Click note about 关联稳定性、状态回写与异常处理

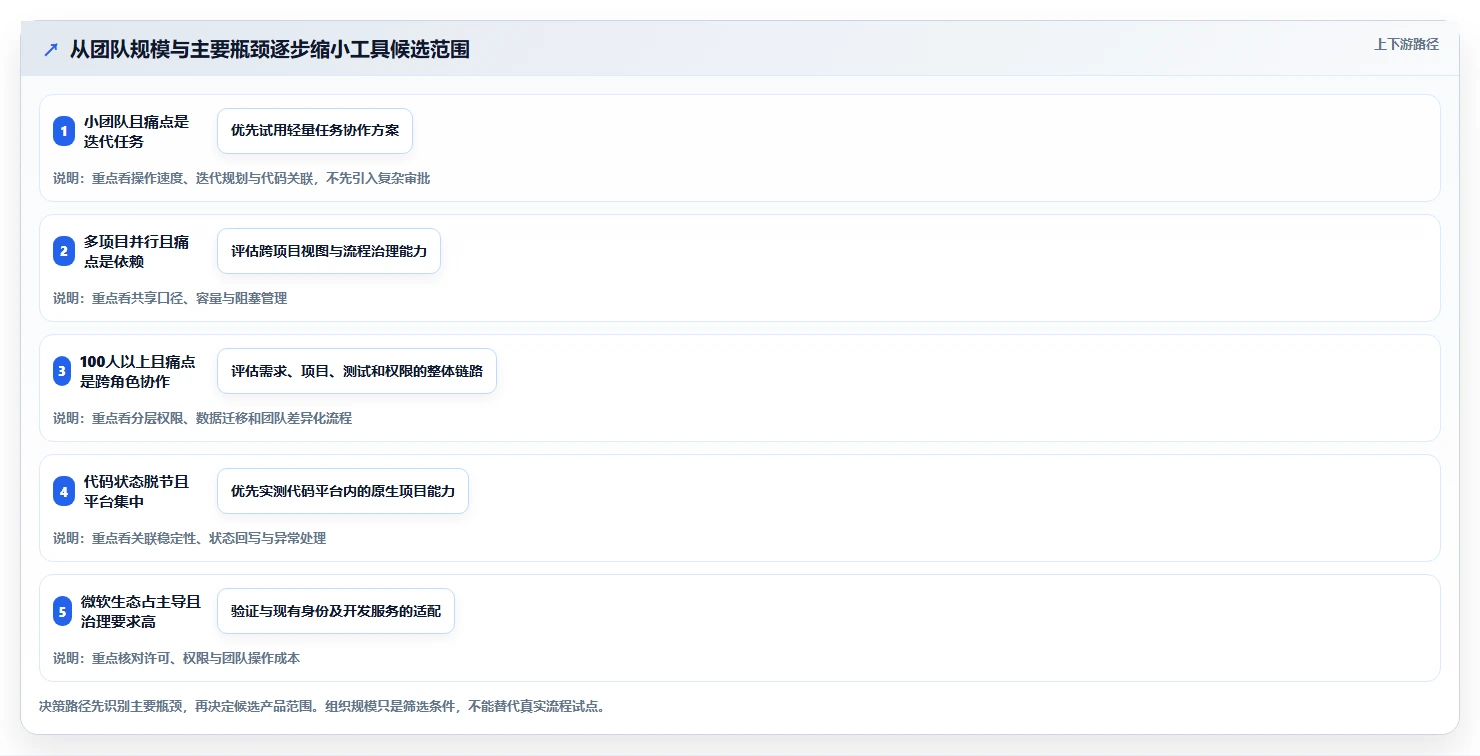[x=189, y=538]
